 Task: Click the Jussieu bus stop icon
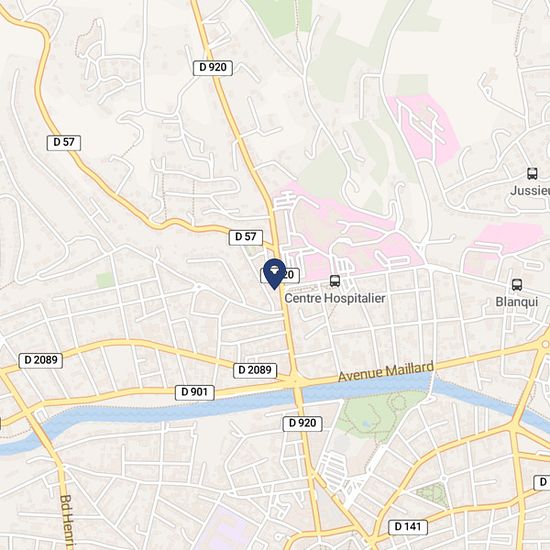[x=532, y=174]
